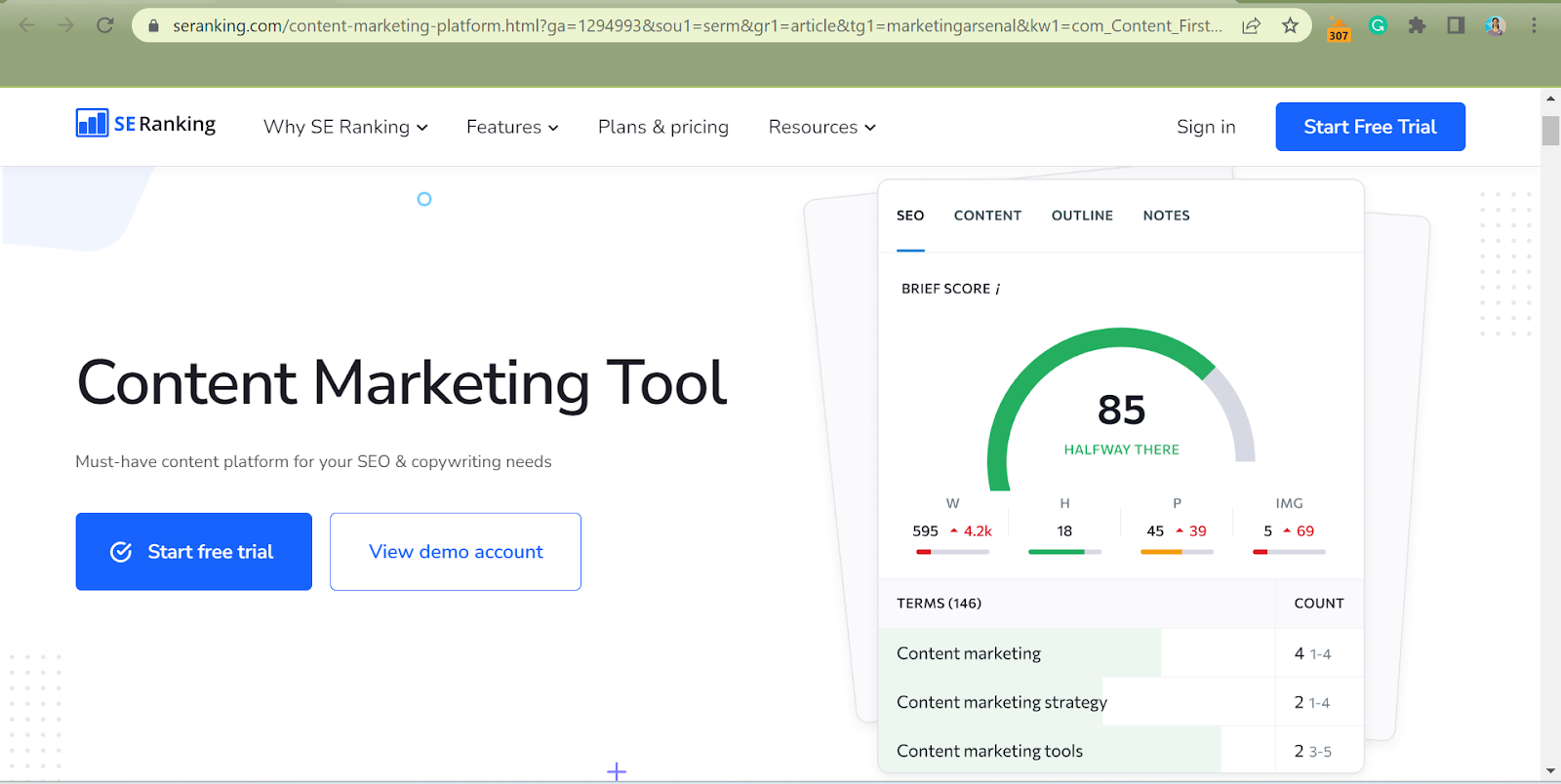Open the Plans & pricing page
This screenshot has height=784, width=1561.
point(663,127)
